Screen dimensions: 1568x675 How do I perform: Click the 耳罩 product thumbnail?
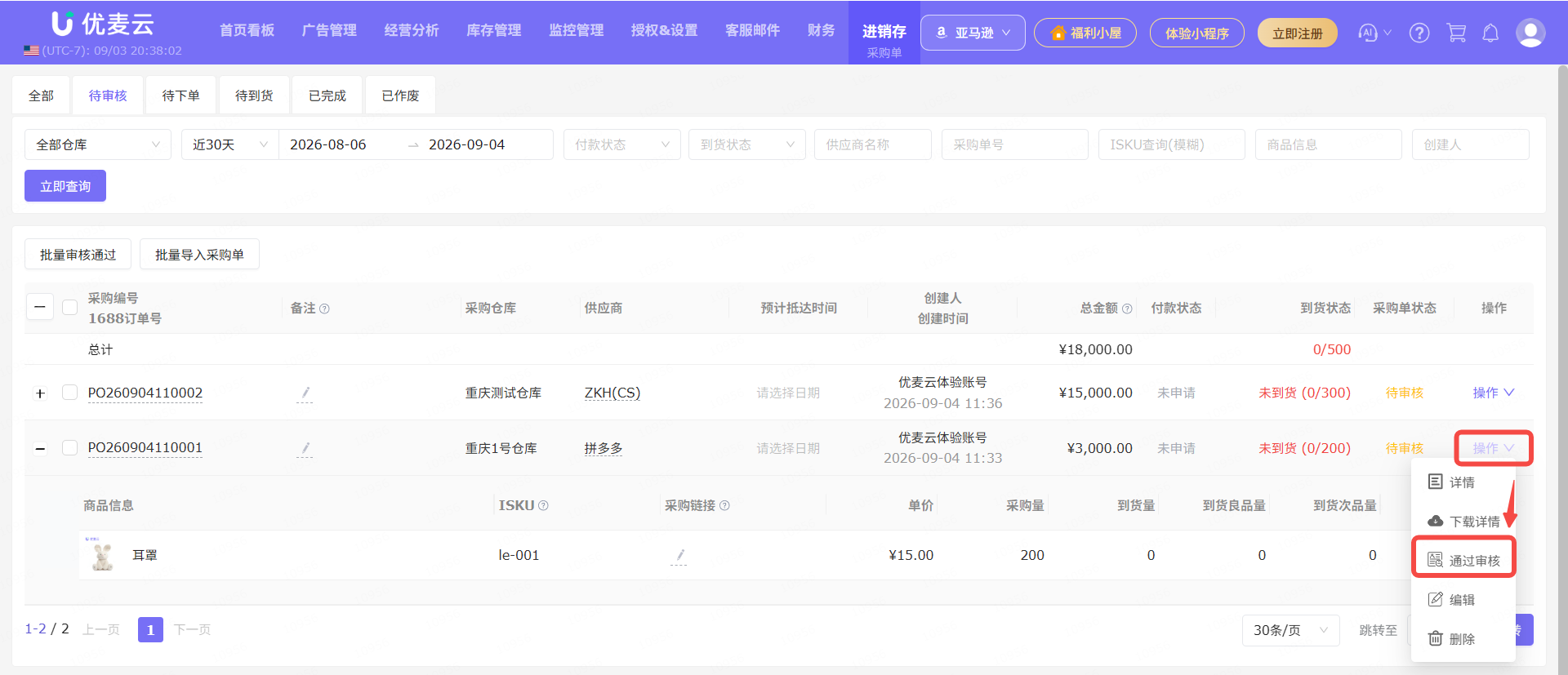point(102,555)
